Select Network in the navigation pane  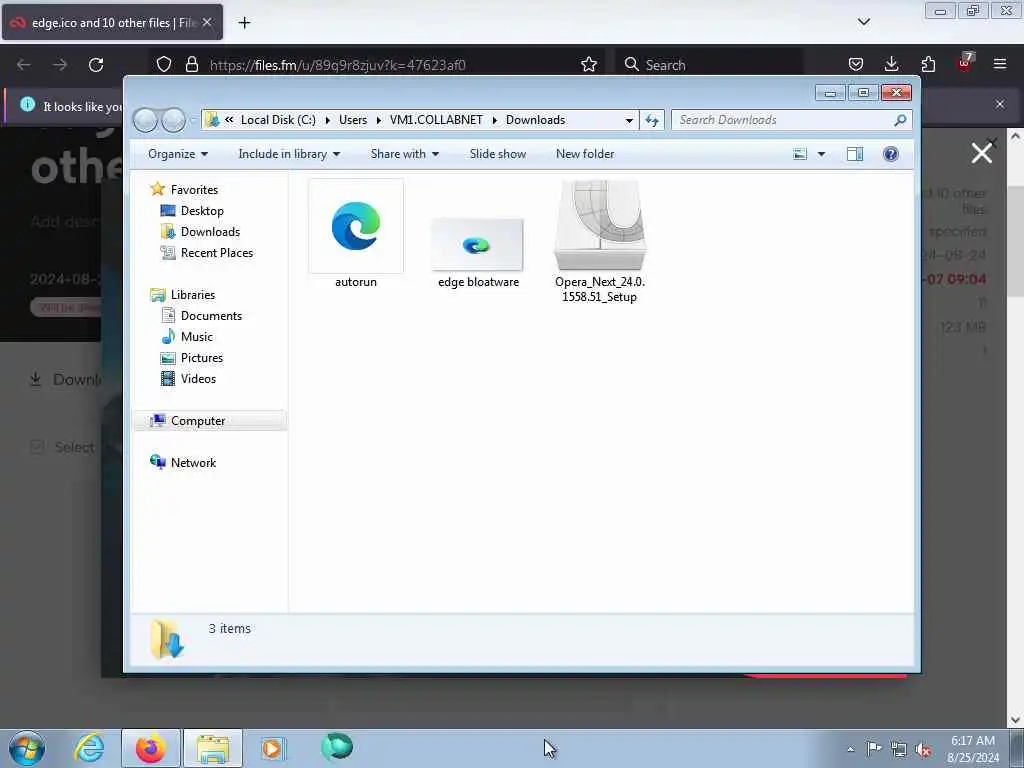pyautogui.click(x=193, y=462)
